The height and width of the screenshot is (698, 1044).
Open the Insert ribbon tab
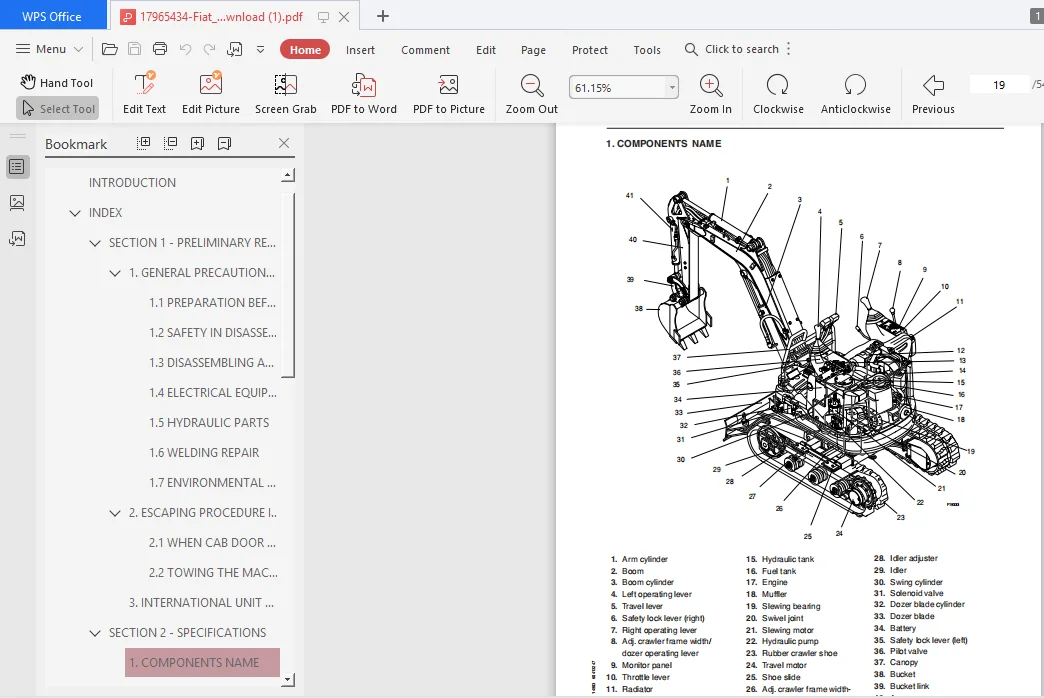[x=360, y=50]
